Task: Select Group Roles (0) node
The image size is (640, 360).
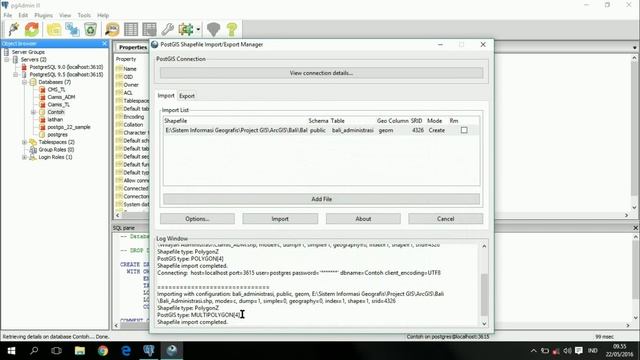Action: click(56, 149)
